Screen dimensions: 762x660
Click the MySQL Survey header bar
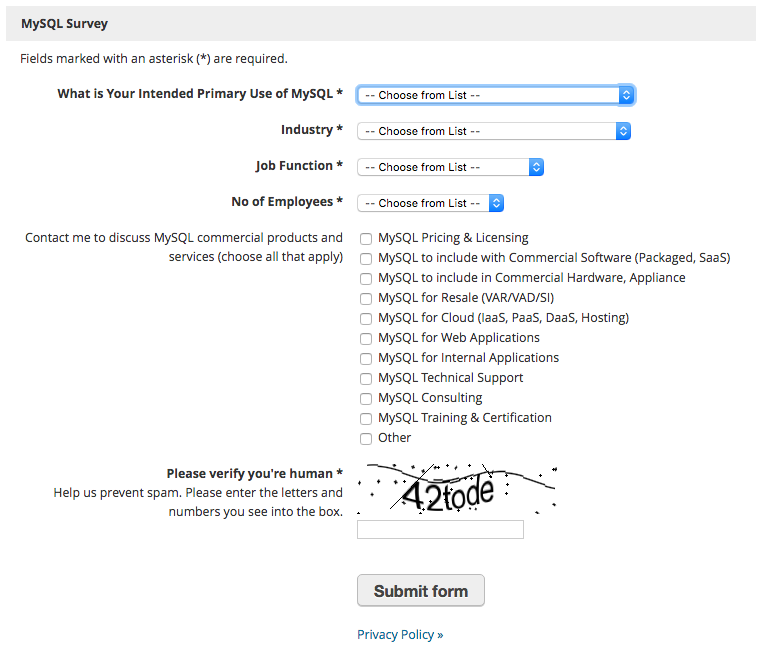pos(380,23)
